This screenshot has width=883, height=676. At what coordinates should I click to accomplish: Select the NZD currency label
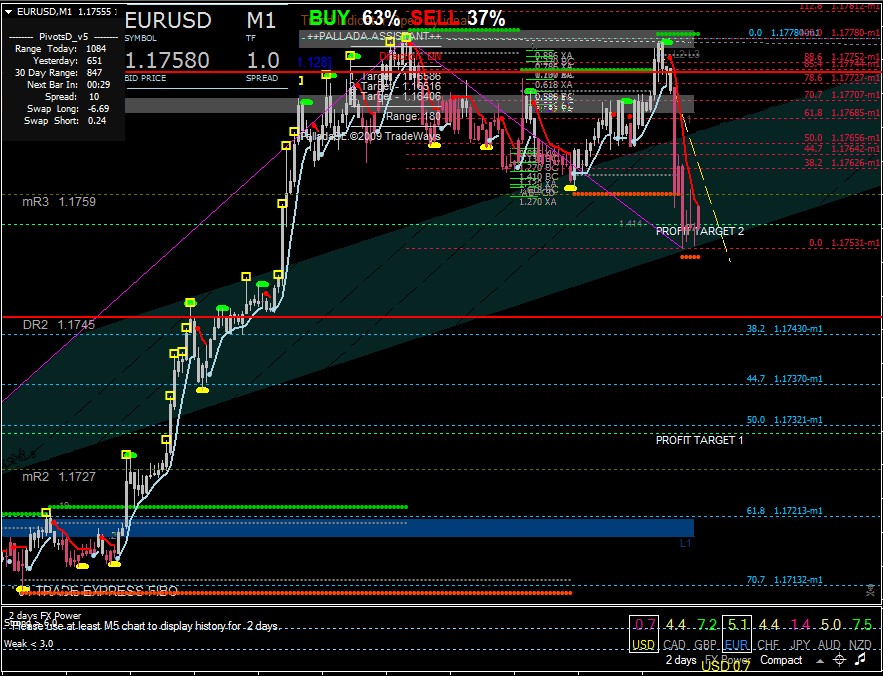pyautogui.click(x=861, y=644)
